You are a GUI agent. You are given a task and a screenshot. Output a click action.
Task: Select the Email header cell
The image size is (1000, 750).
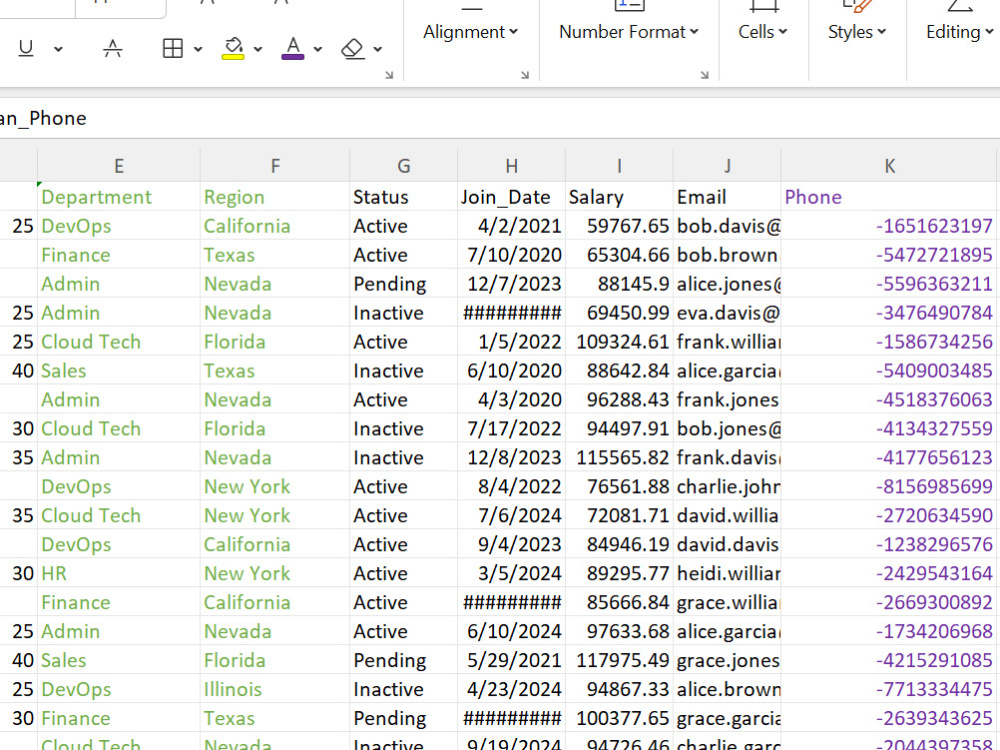(727, 197)
